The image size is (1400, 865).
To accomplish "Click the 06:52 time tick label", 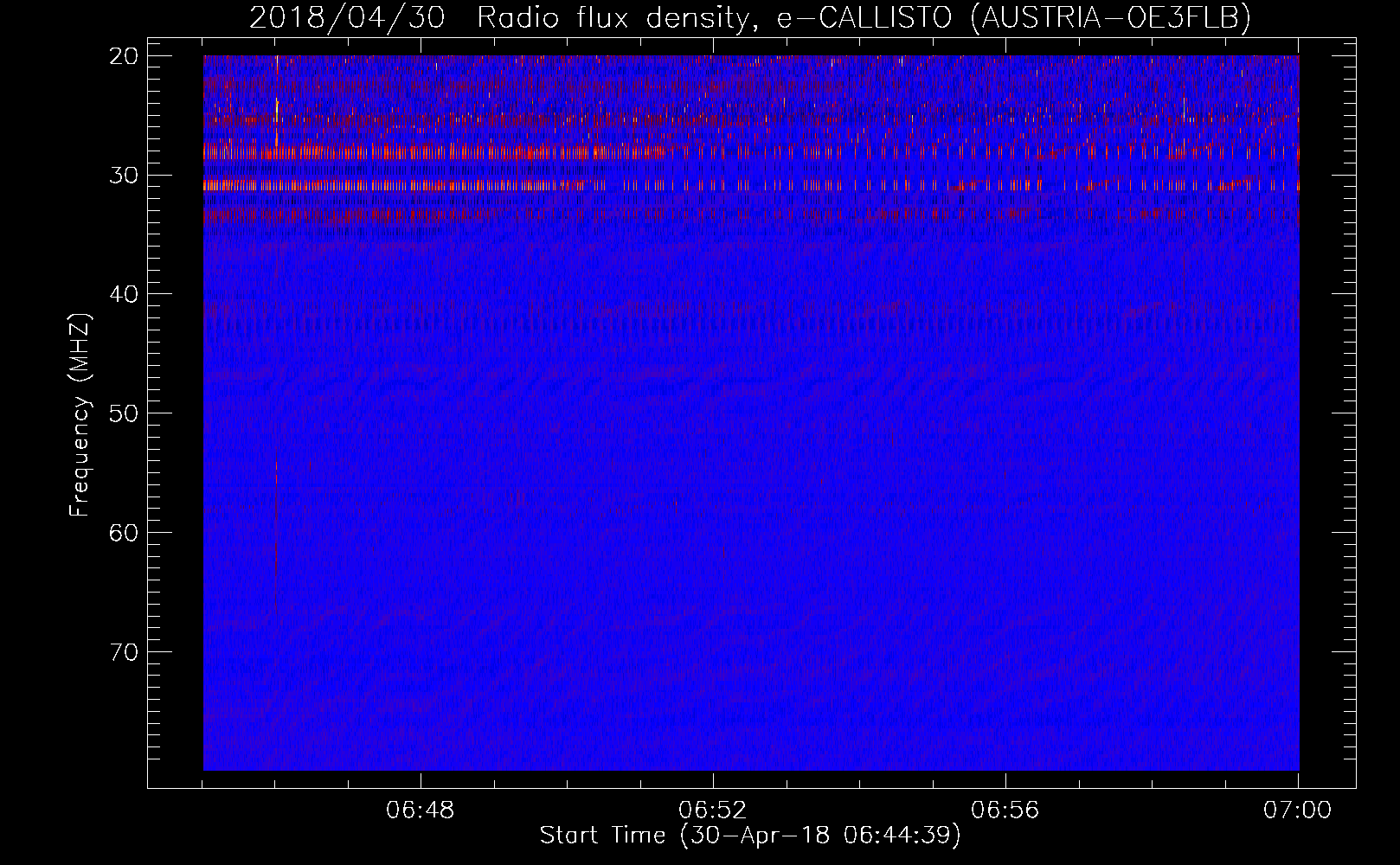I will pos(713,811).
